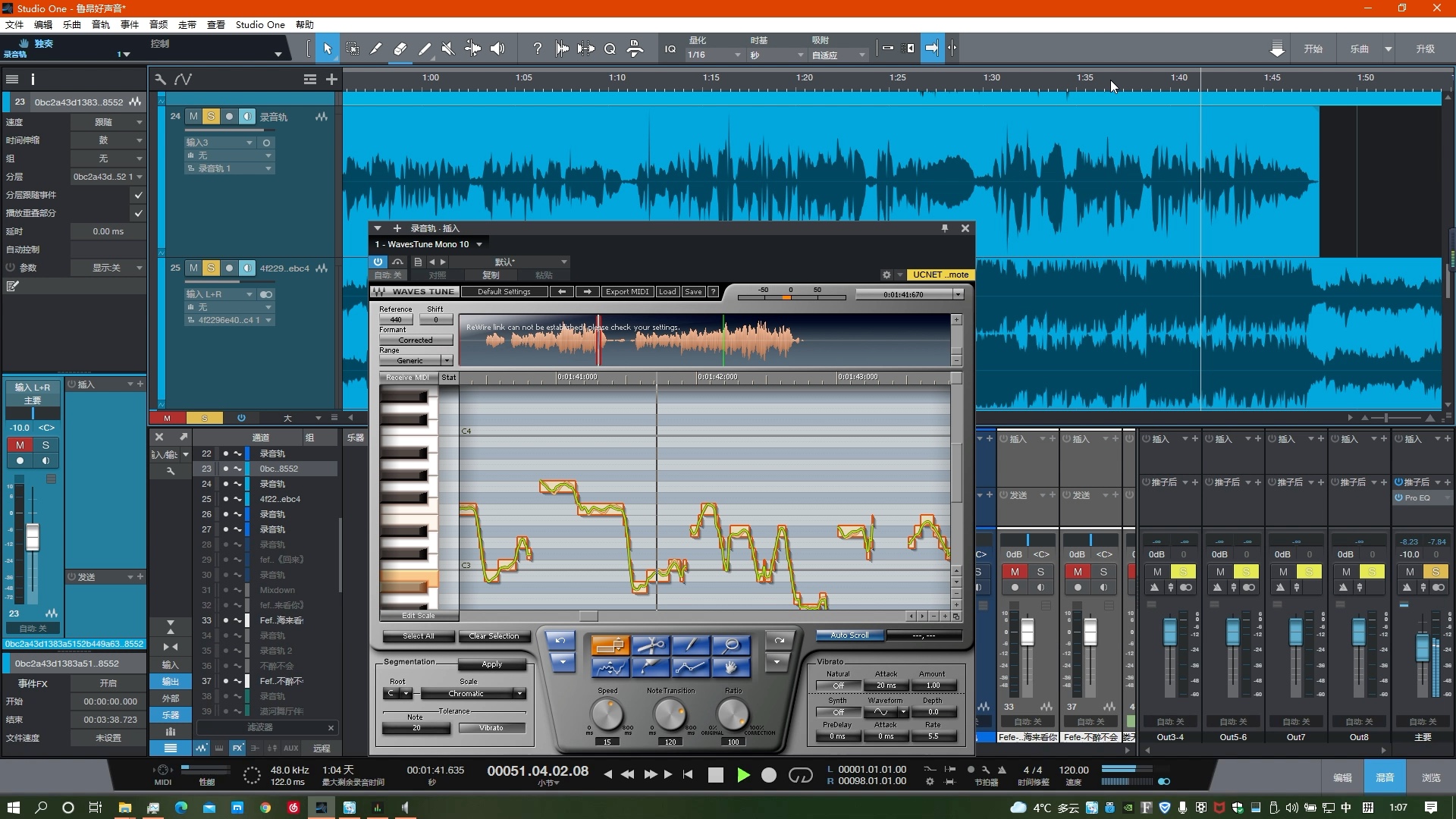Select the Split tool in the toolbar
The image size is (1456, 819).
[x=376, y=49]
